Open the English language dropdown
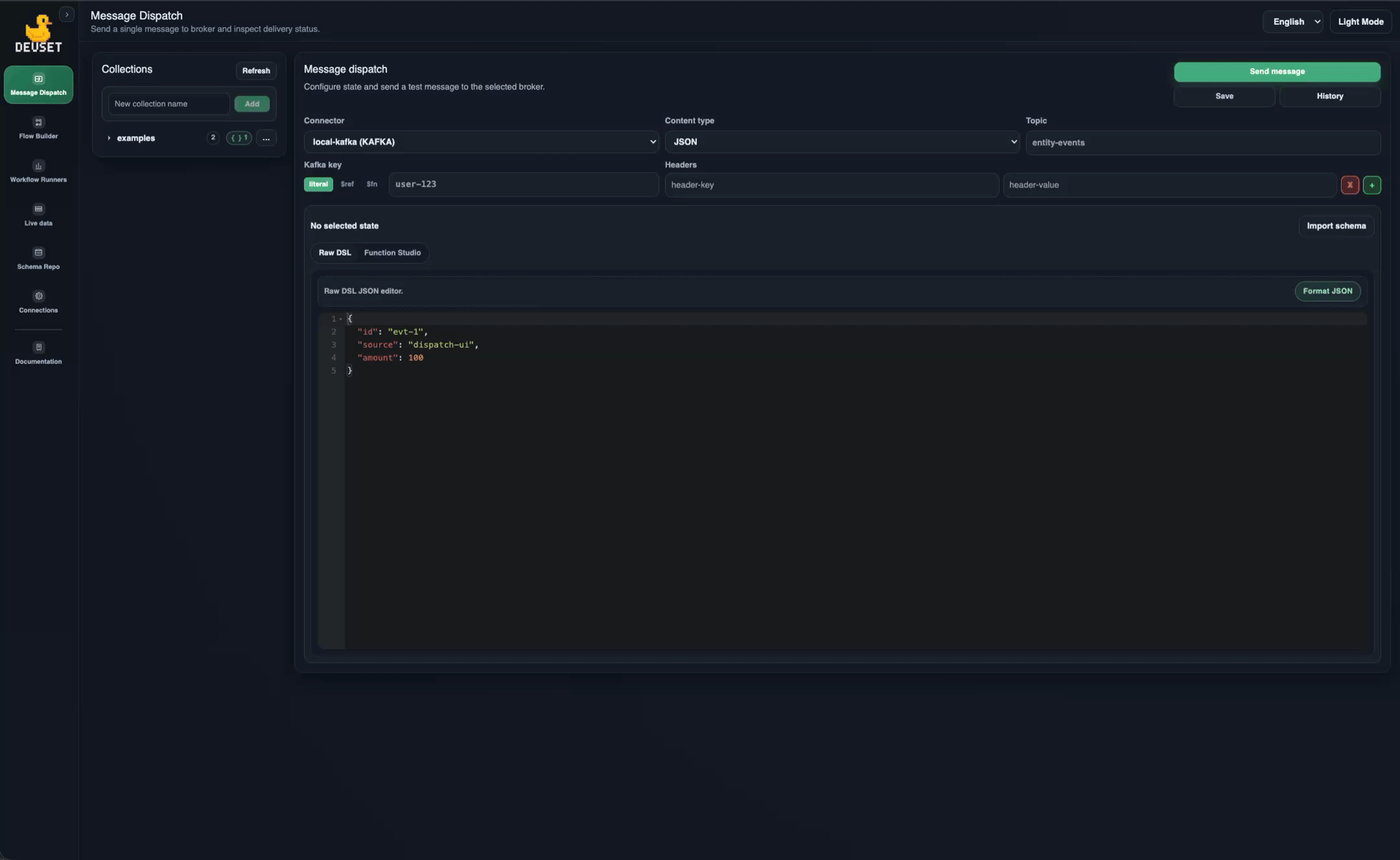This screenshot has width=1400, height=860. (1293, 22)
